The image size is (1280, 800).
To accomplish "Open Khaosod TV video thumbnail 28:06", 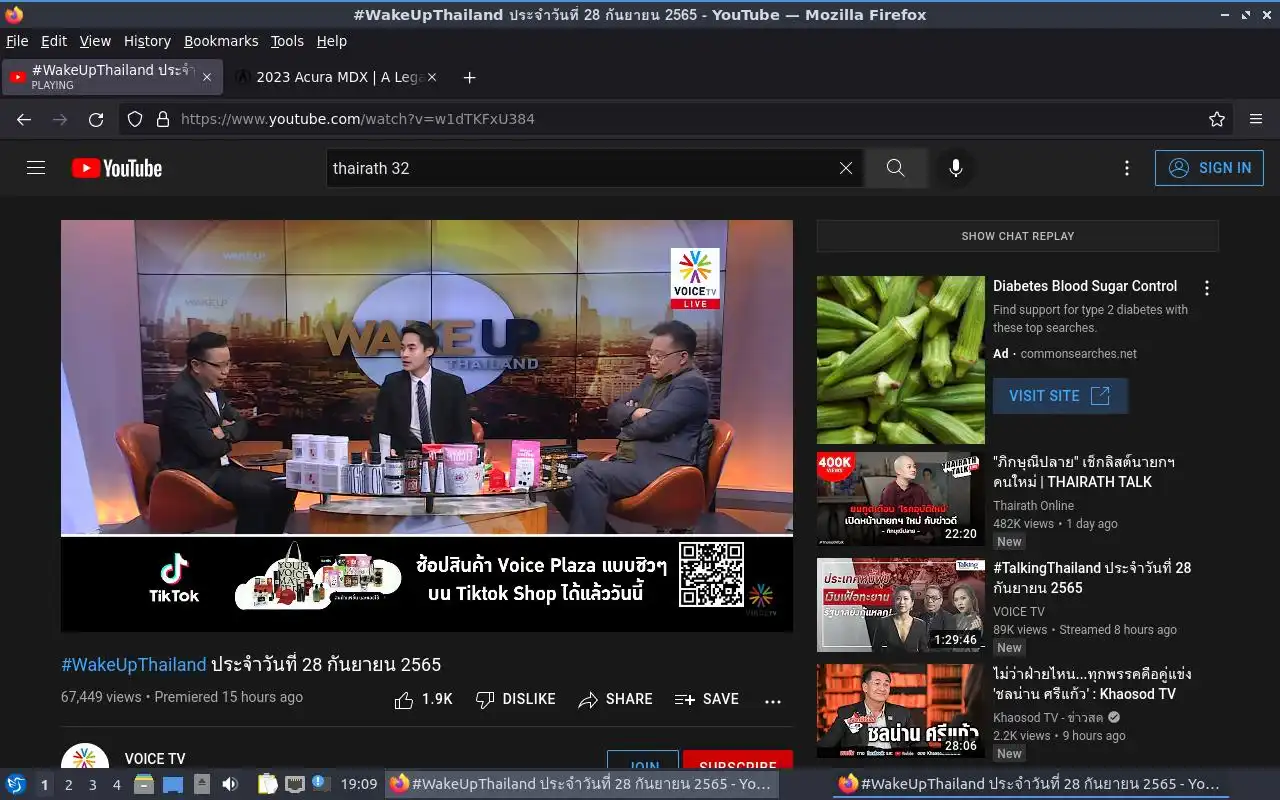I will coord(900,711).
